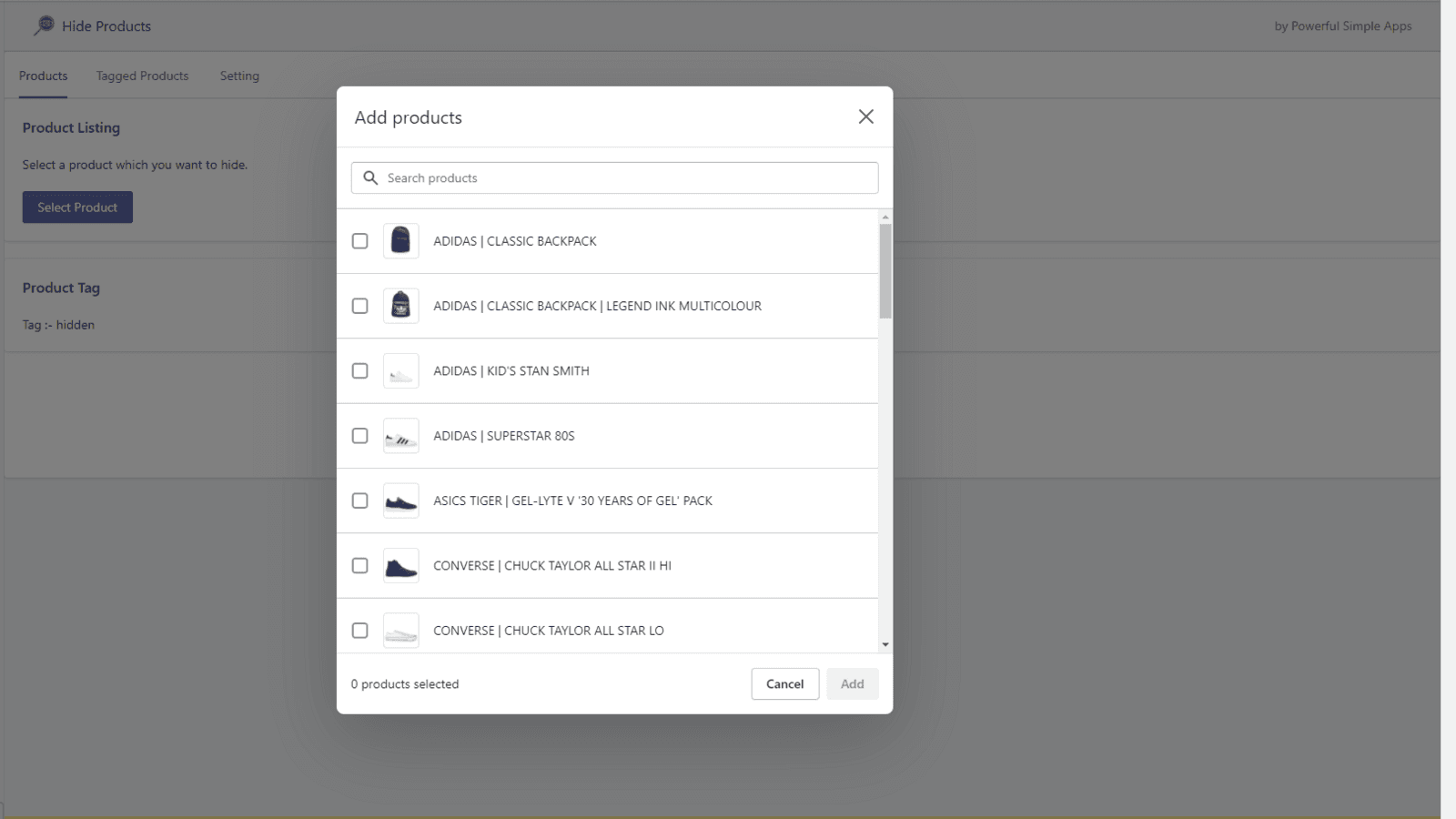1456x819 pixels.
Task: Close the Add products dialog
Action: (x=865, y=116)
